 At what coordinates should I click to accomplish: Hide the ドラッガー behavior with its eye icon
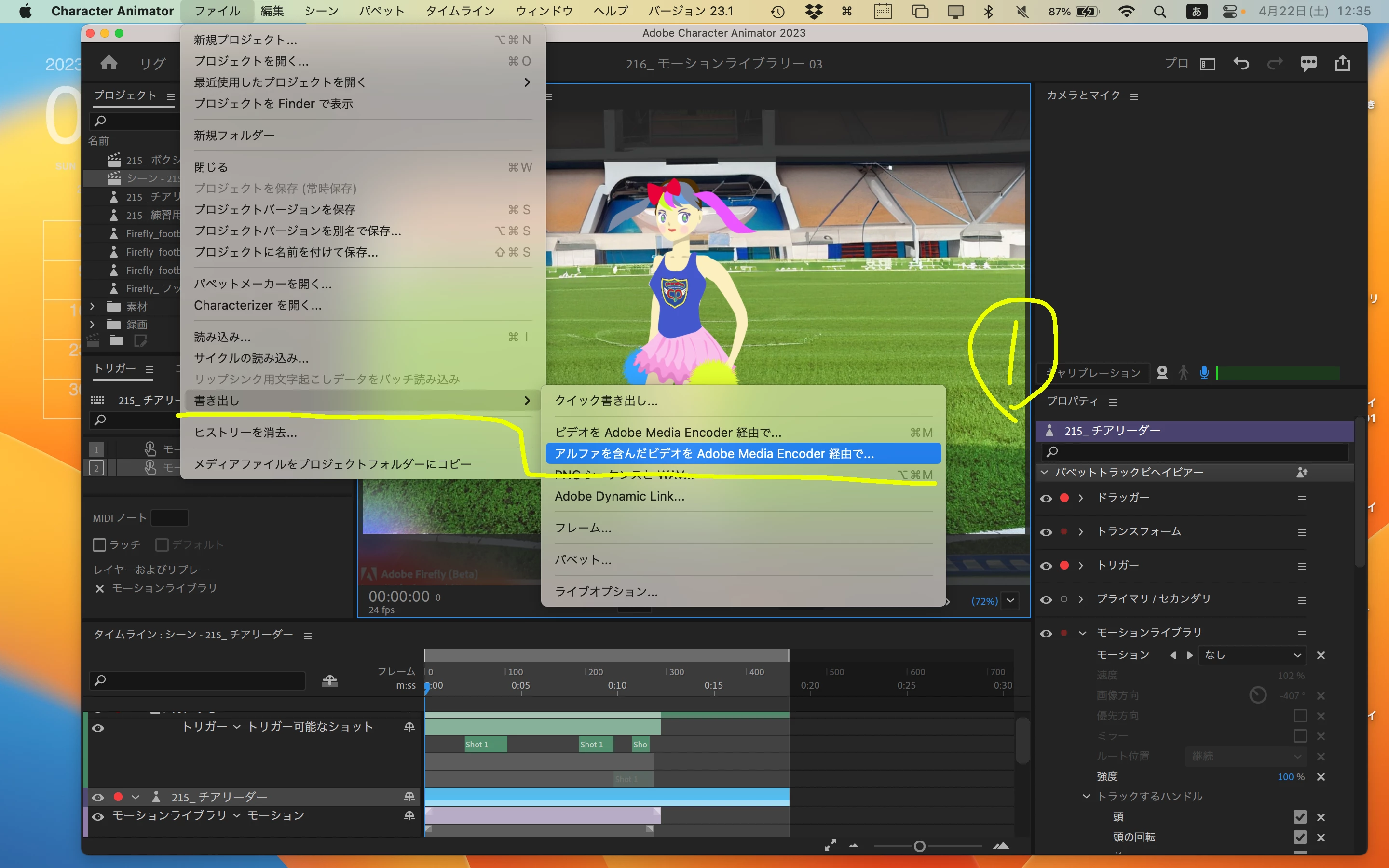[1046, 498]
